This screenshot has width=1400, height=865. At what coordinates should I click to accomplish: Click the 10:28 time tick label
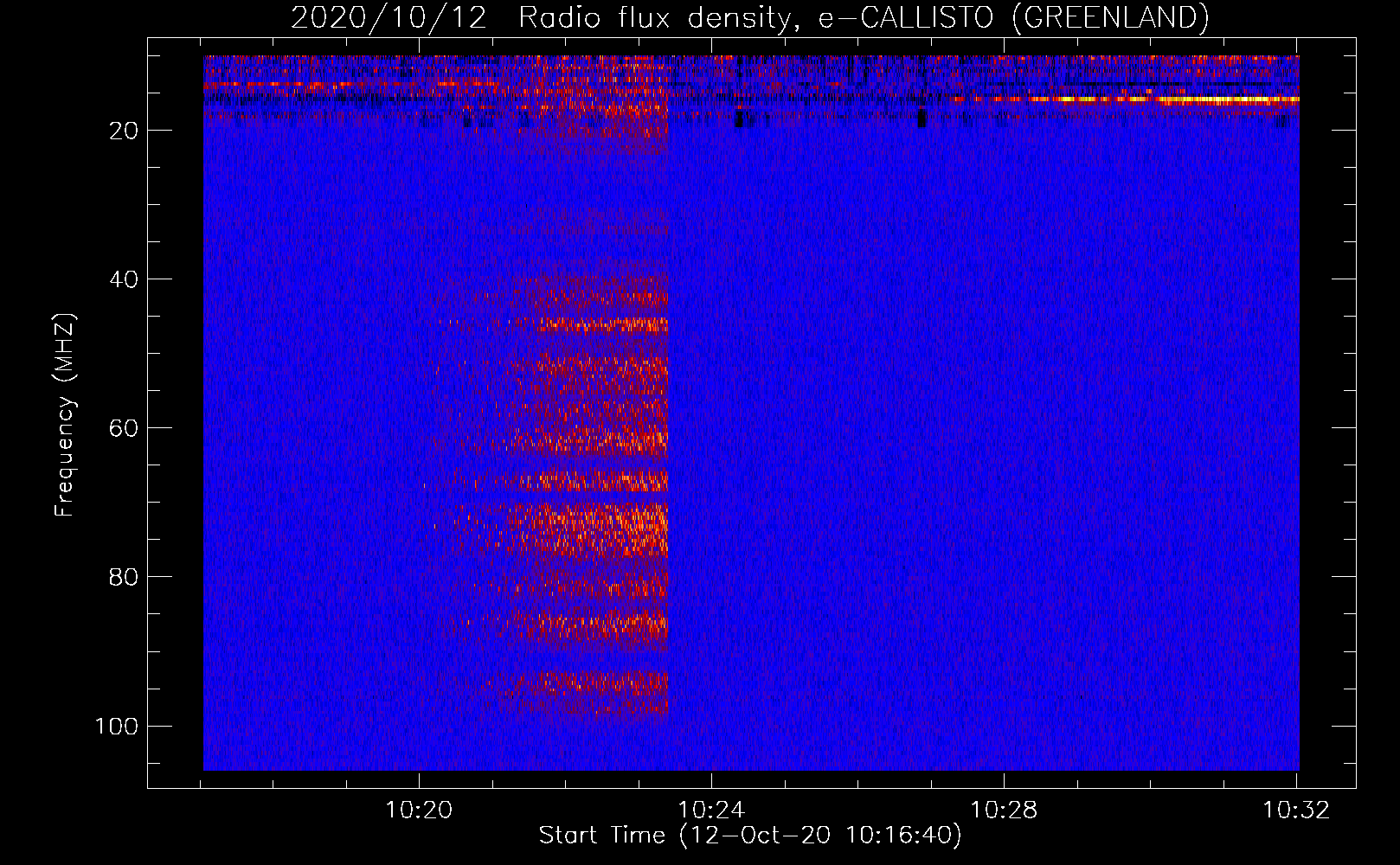[x=1004, y=811]
